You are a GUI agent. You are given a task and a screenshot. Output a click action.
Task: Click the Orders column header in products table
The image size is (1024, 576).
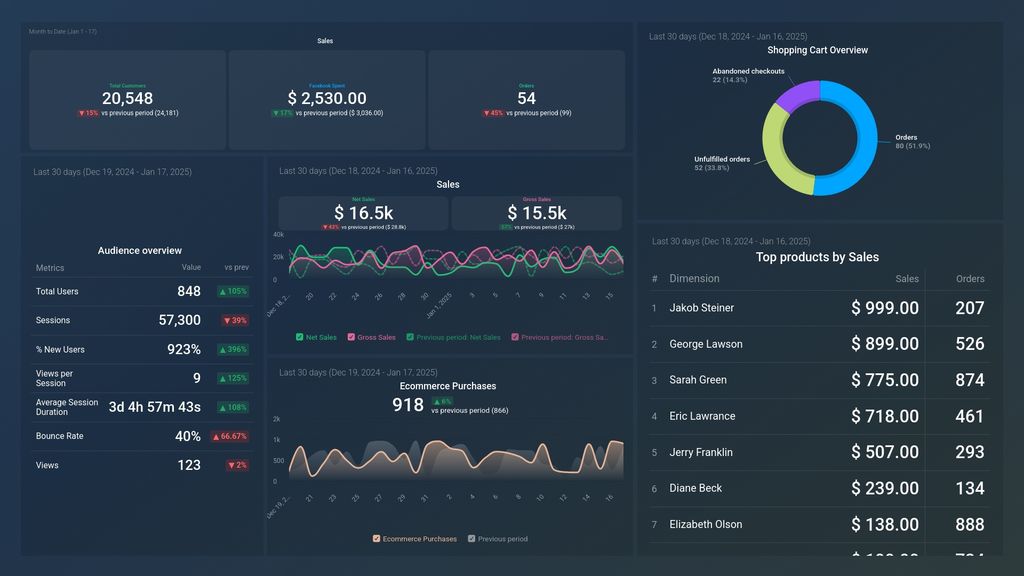(x=970, y=279)
